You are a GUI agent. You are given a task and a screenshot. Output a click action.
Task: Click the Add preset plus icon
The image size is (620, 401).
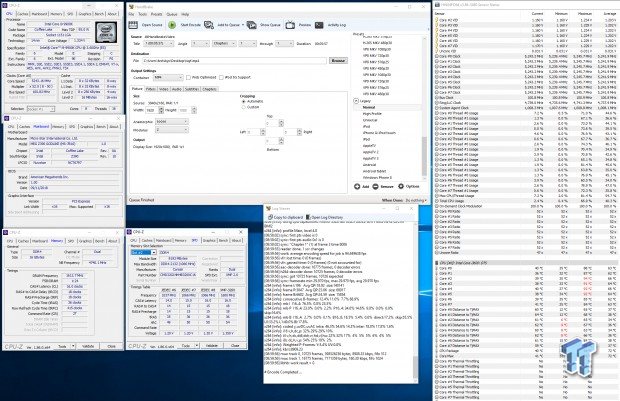(357, 186)
